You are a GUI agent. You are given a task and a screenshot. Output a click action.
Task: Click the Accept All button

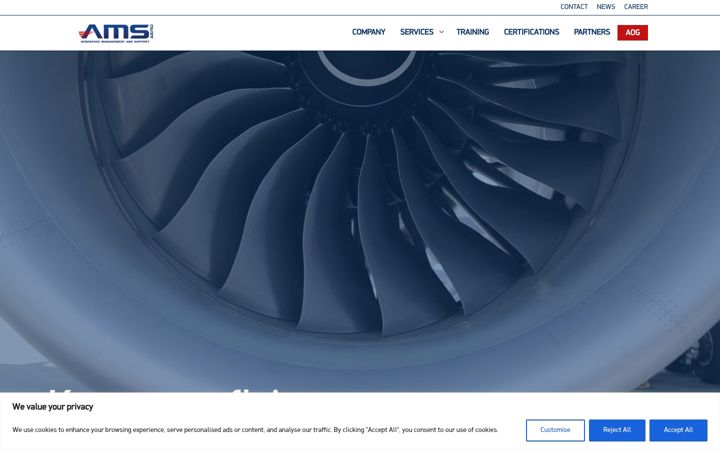pos(678,430)
